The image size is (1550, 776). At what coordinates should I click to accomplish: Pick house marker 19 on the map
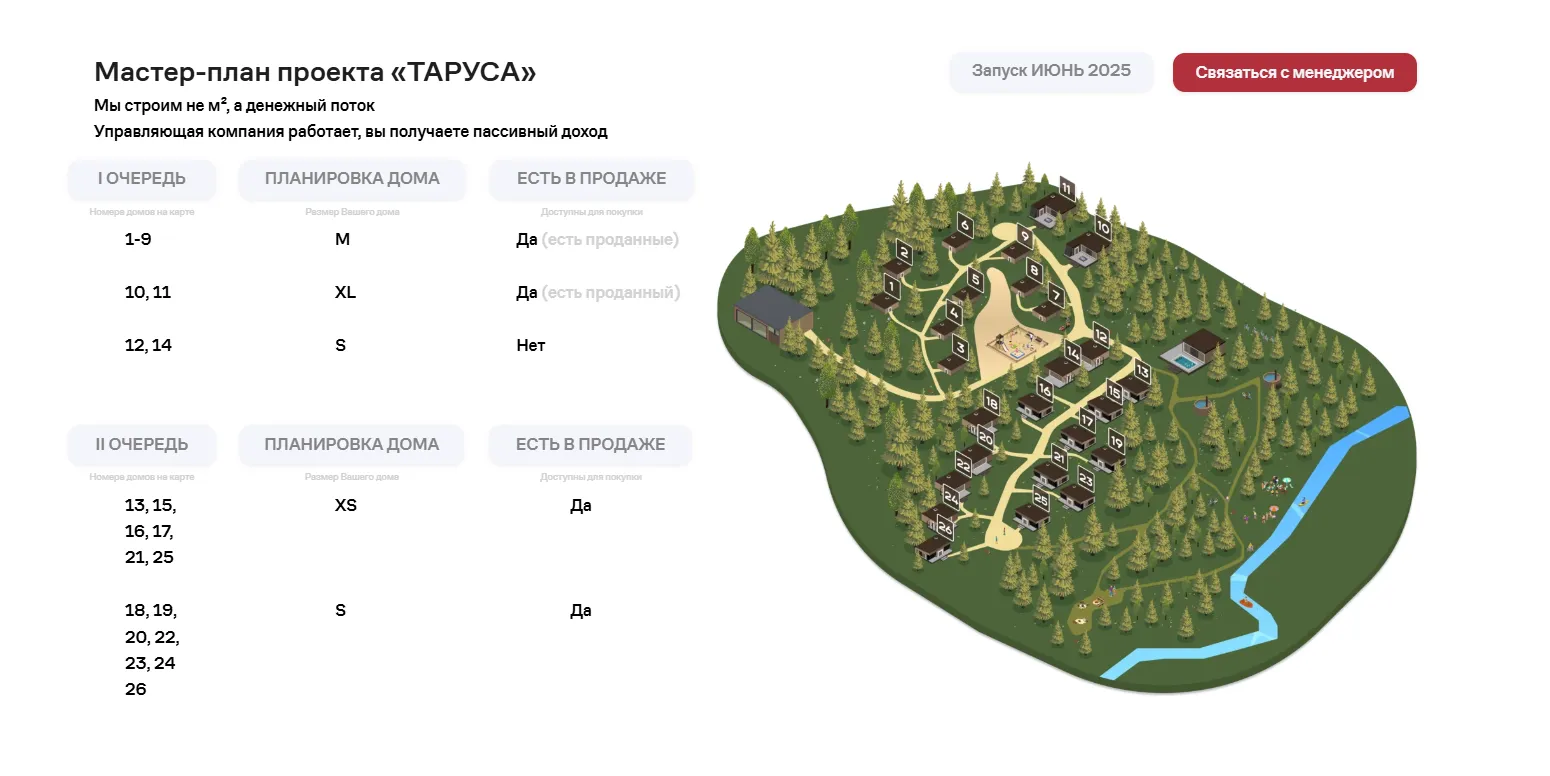tap(1116, 442)
